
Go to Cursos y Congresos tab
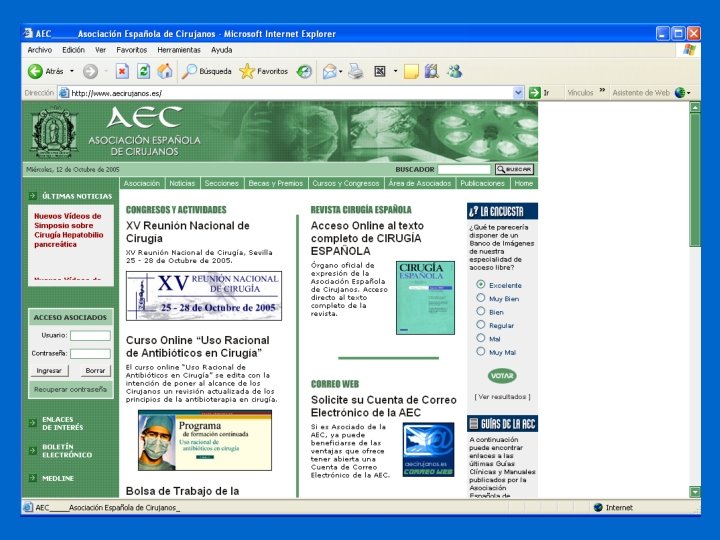tap(345, 183)
